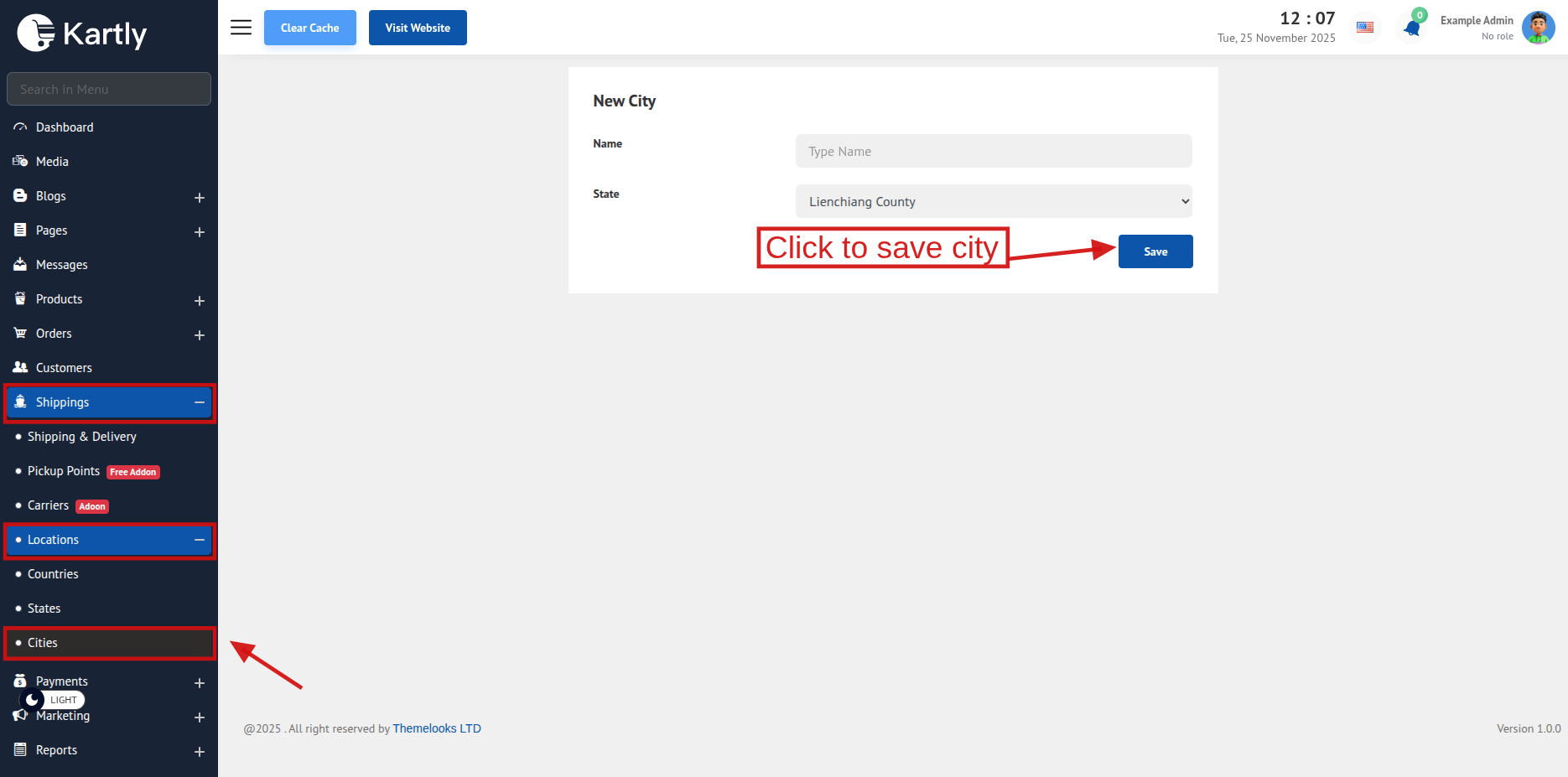The height and width of the screenshot is (777, 1568).
Task: Select Countries menu item
Action: click(x=53, y=574)
